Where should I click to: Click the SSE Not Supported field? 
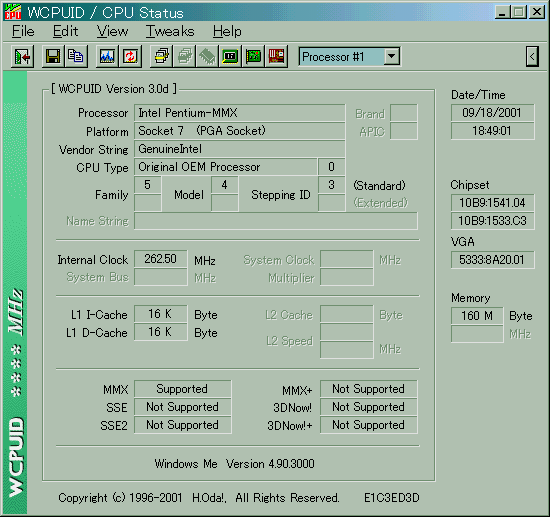tap(183, 407)
